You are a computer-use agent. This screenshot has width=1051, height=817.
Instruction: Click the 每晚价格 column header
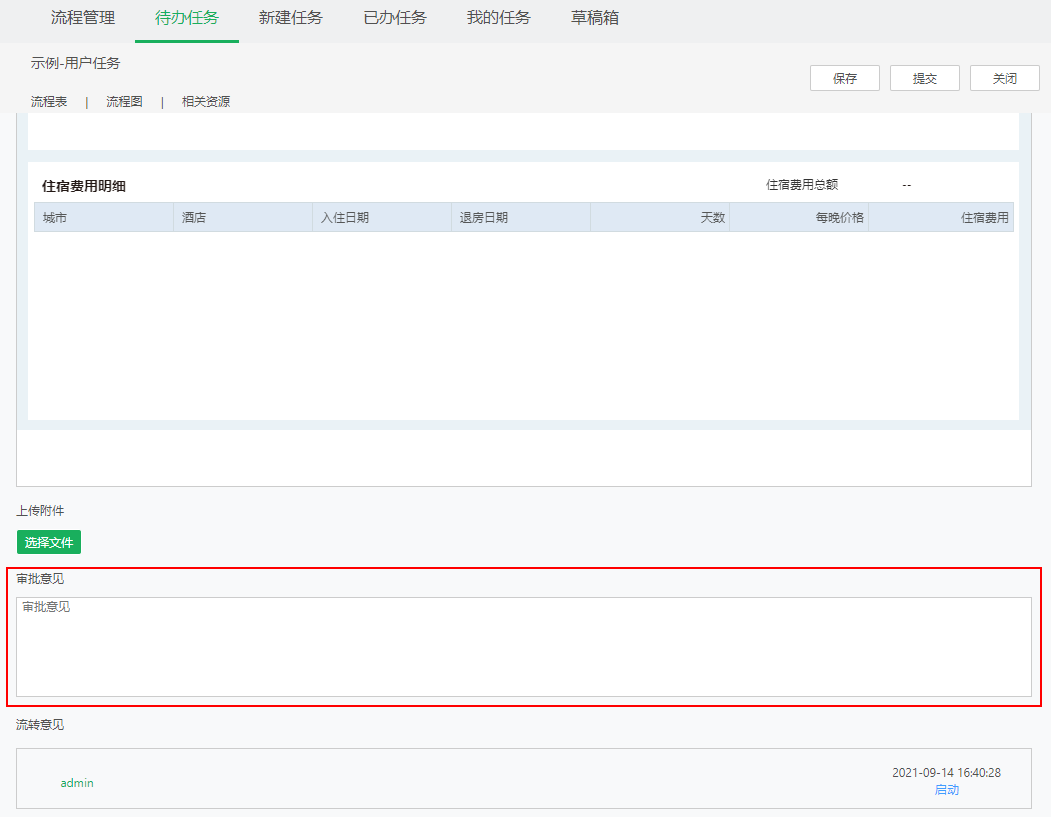point(839,217)
